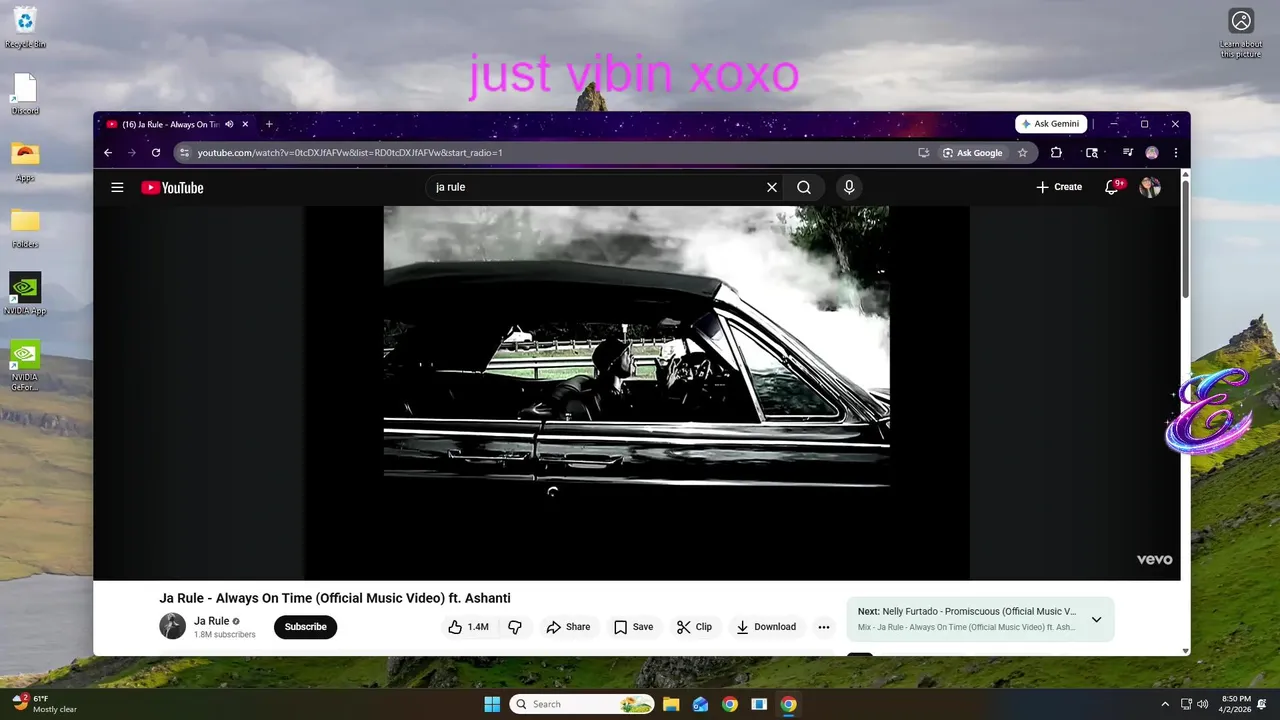The width and height of the screenshot is (1280, 720).
Task: Share the Always On Time video
Action: (x=568, y=627)
